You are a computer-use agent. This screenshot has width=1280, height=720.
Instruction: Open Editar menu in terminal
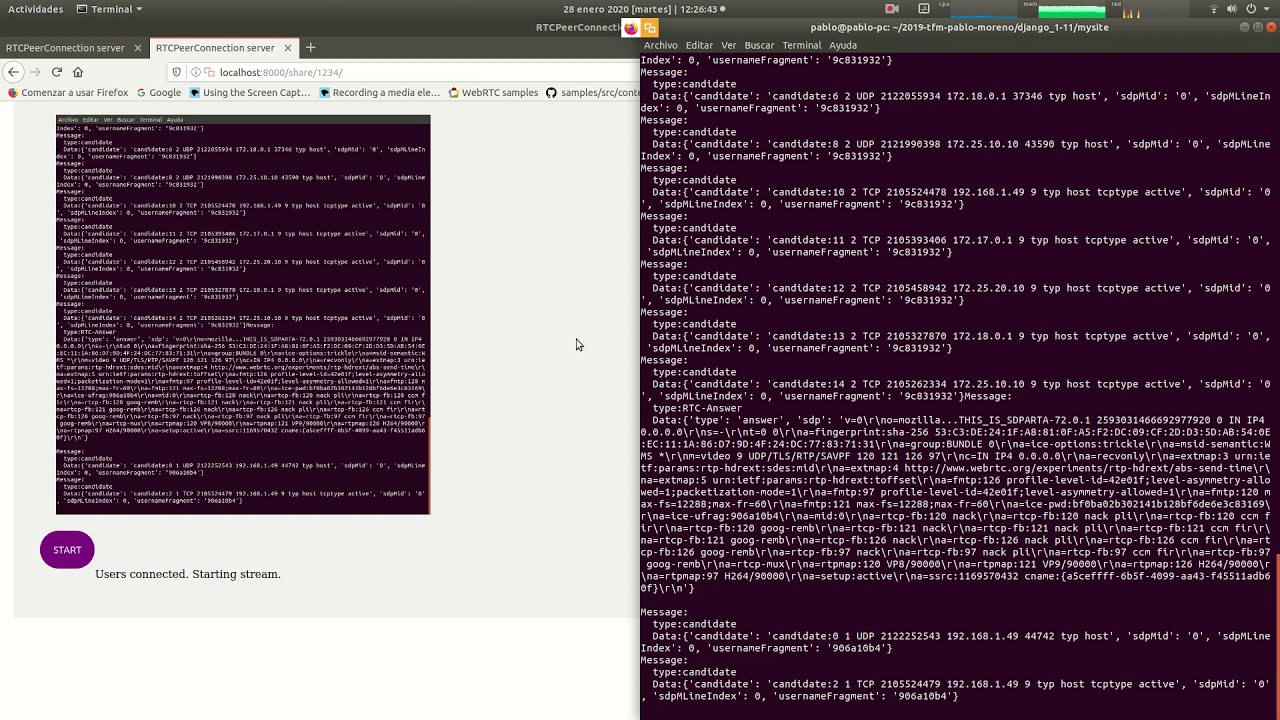tap(699, 45)
